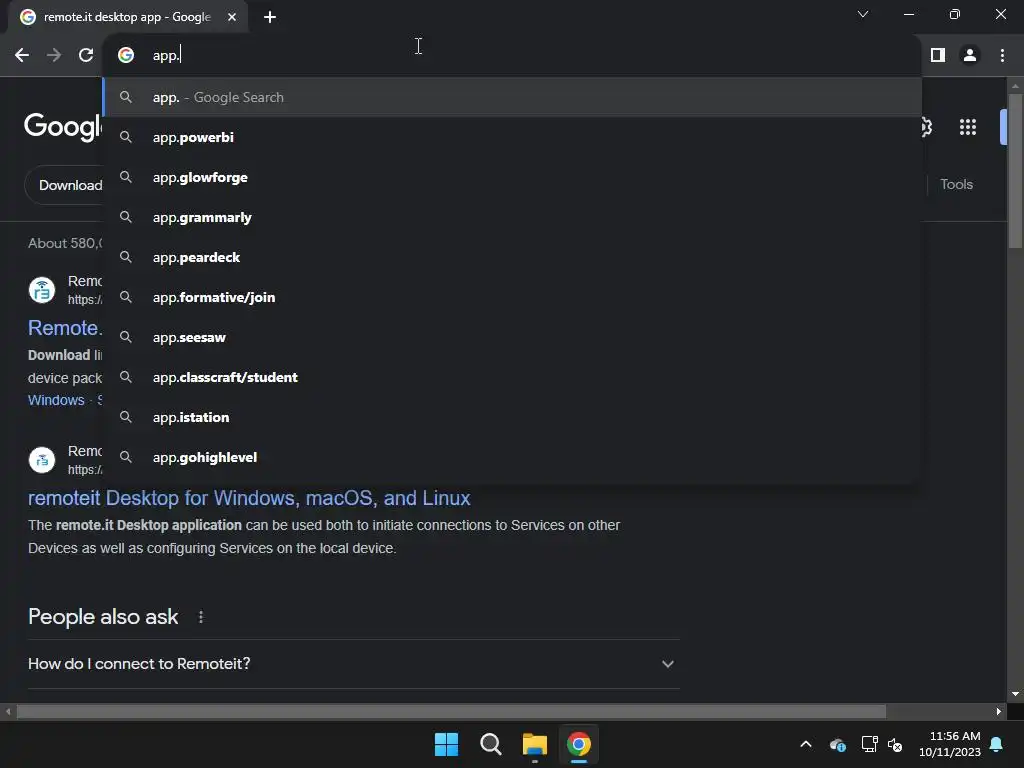The image size is (1024, 768).
Task: Open the tab search chevron
Action: click(x=863, y=14)
